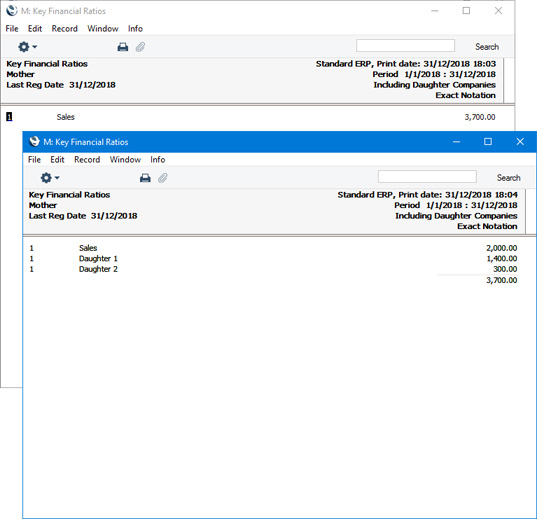Image resolution: width=537 pixels, height=519 pixels.
Task: Click Search button in front window
Action: coord(509,177)
